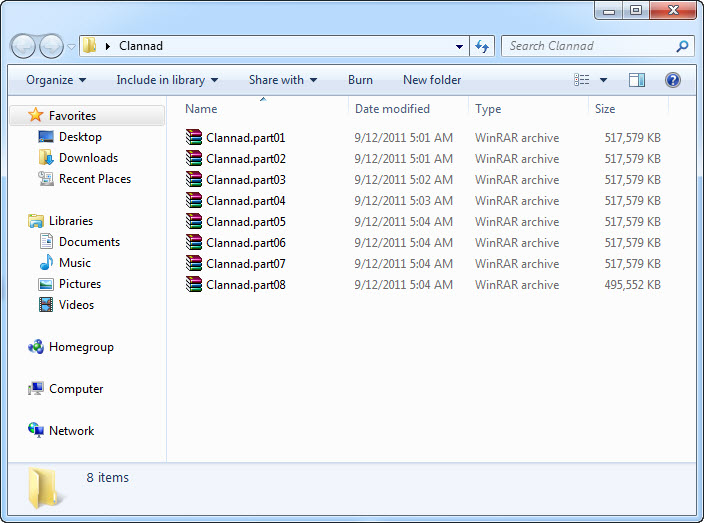Click the Change your view icon
This screenshot has width=704, height=523.
tap(582, 80)
